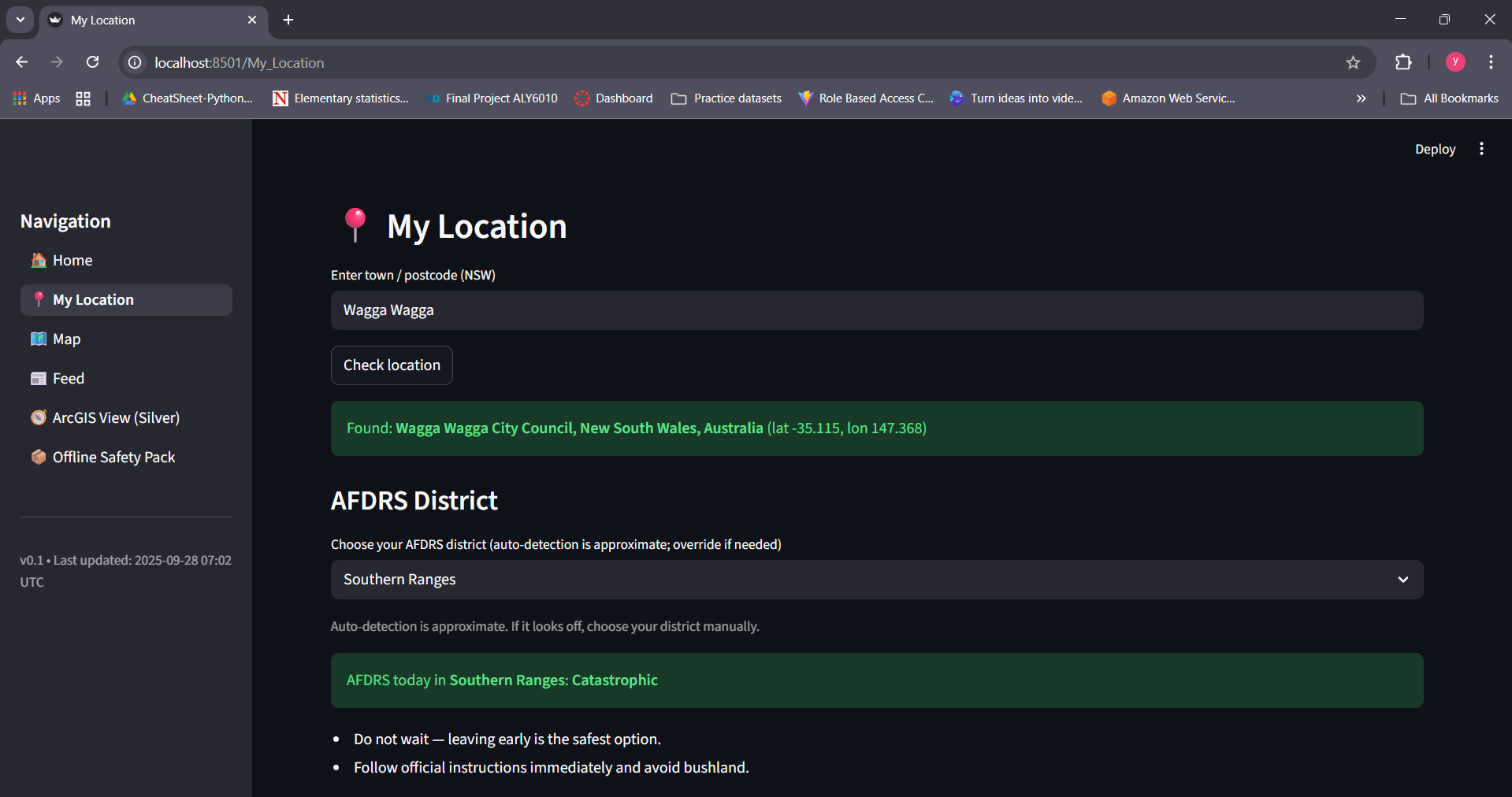Viewport: 1512px width, 797px height.
Task: Select the My Location browser tab
Action: click(x=154, y=20)
